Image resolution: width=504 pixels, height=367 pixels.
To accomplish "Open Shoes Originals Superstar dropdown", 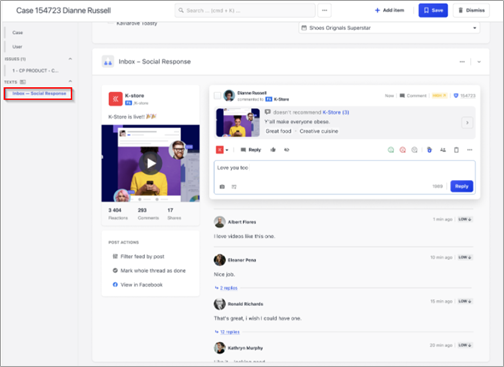I will (x=389, y=28).
